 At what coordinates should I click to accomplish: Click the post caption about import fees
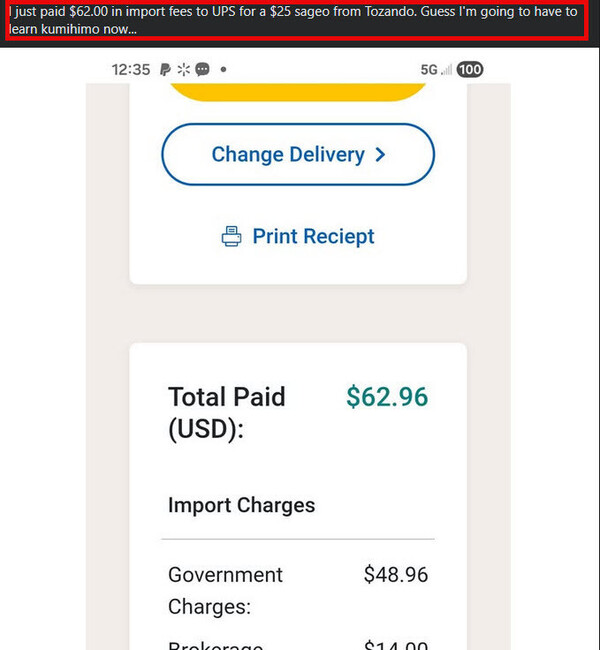click(295, 20)
